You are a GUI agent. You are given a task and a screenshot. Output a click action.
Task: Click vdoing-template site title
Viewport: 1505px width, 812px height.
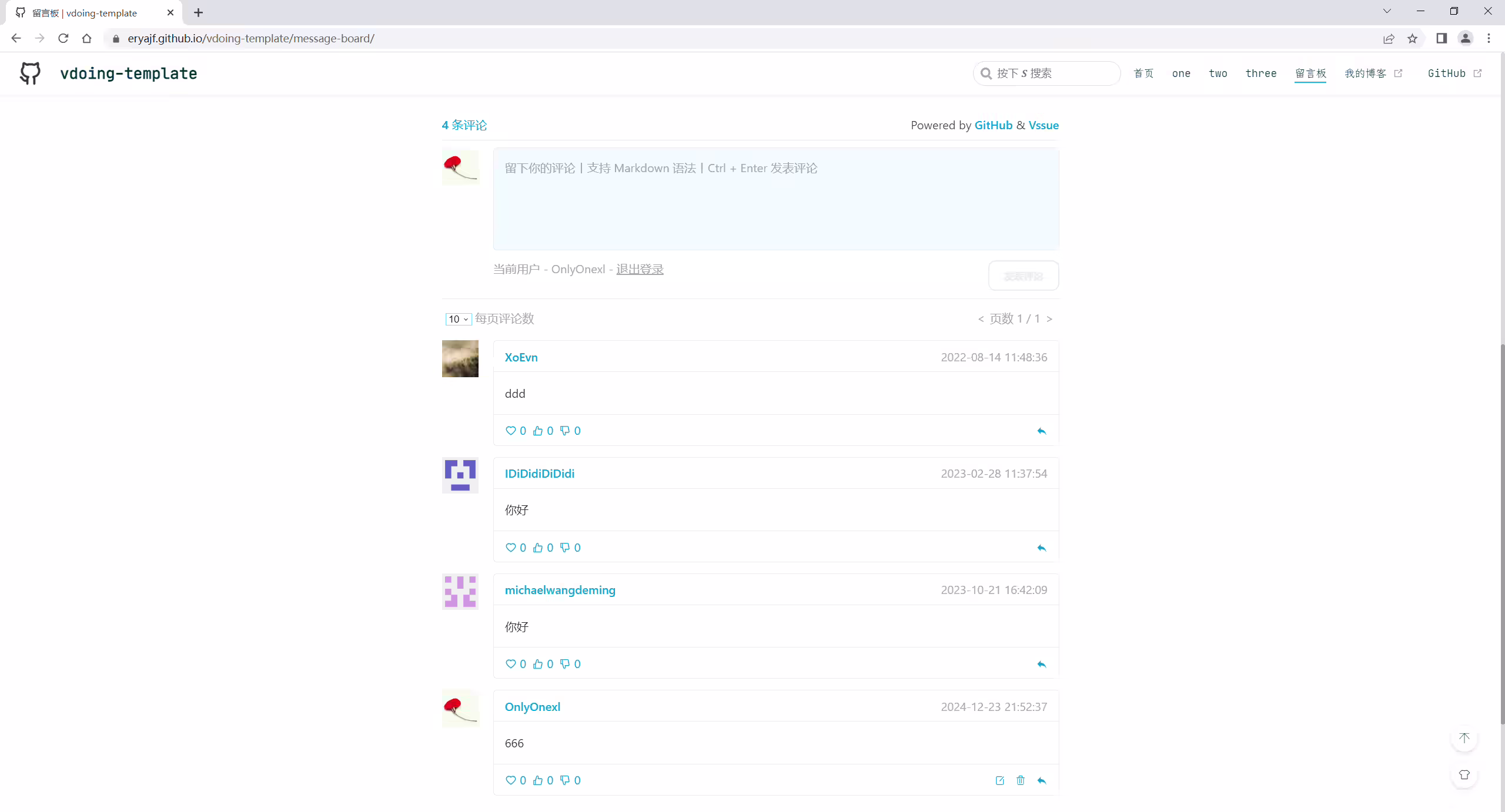point(129,73)
